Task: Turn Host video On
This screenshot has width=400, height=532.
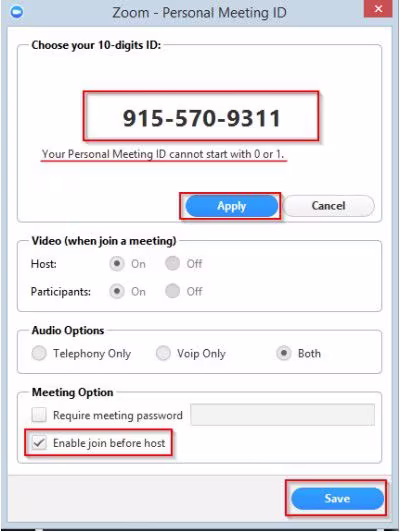Action: (x=117, y=264)
